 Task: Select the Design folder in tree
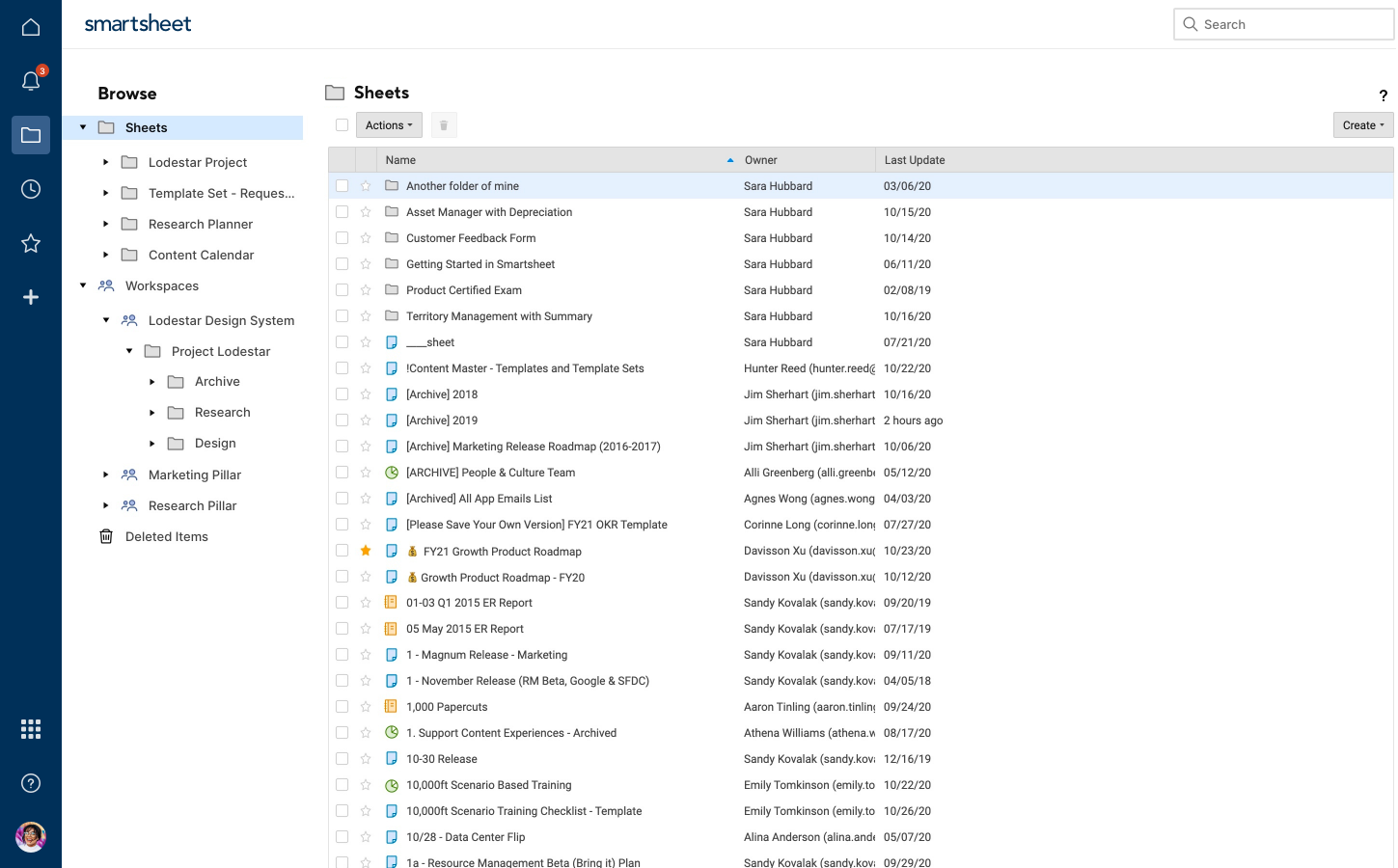215,444
